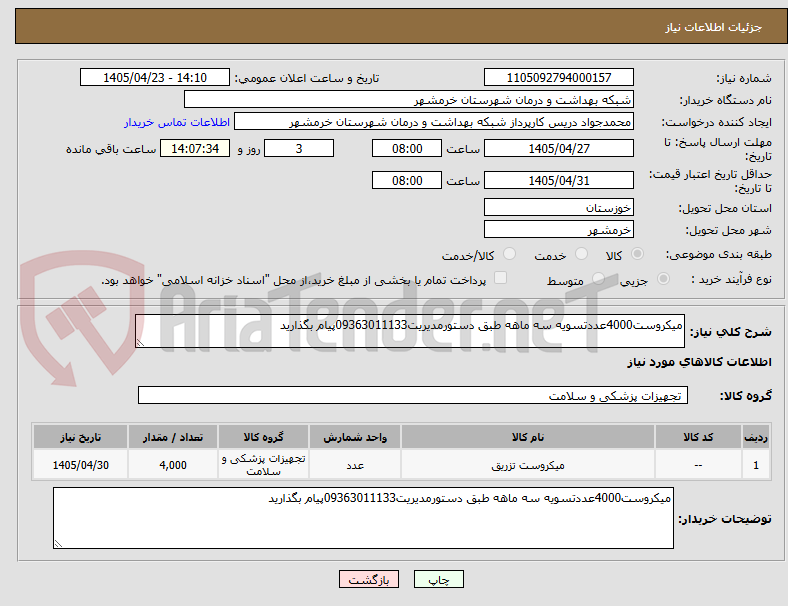The width and height of the screenshot is (788, 606).
Task: Click the remaining days field showing 3
Action: pos(299,148)
